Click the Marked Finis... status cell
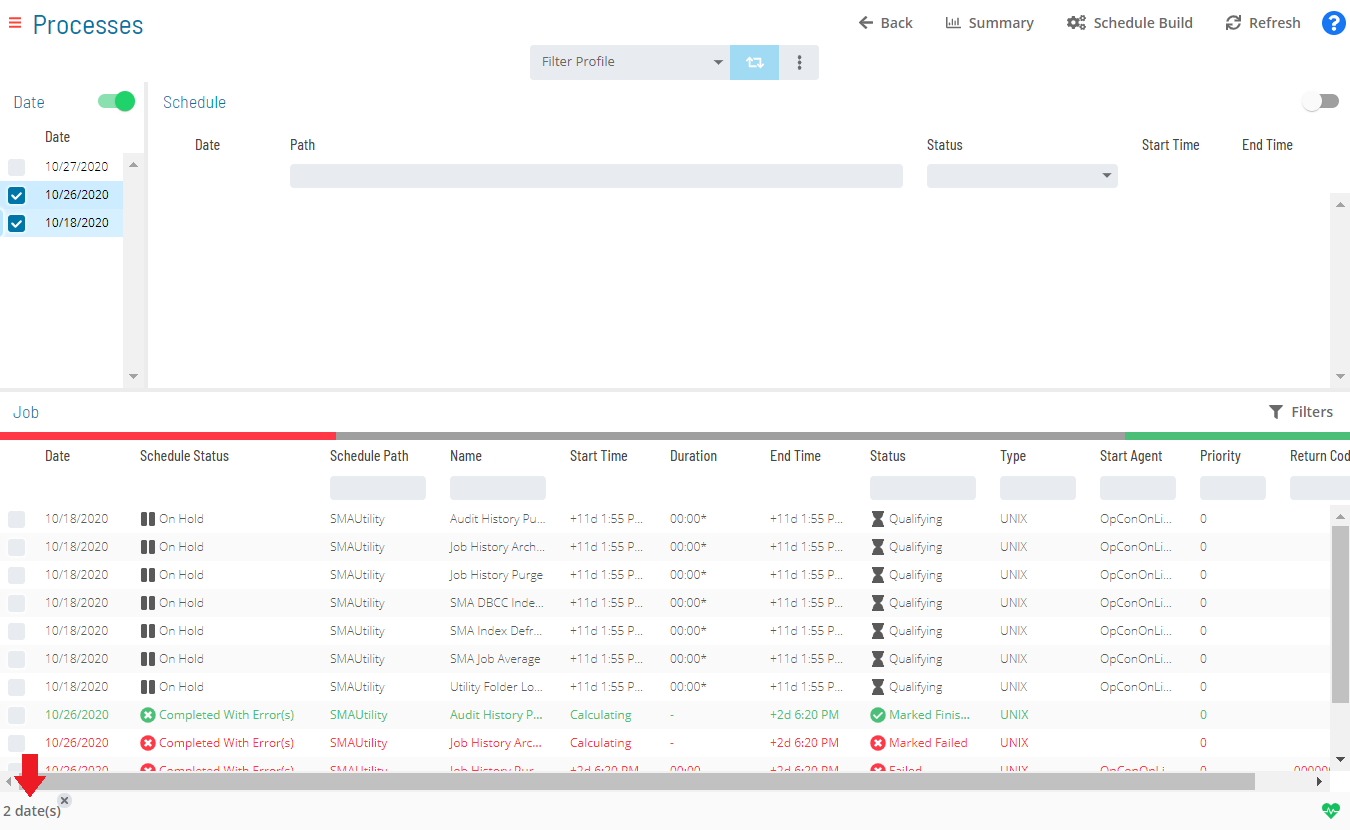This screenshot has height=830, width=1350. tap(920, 715)
